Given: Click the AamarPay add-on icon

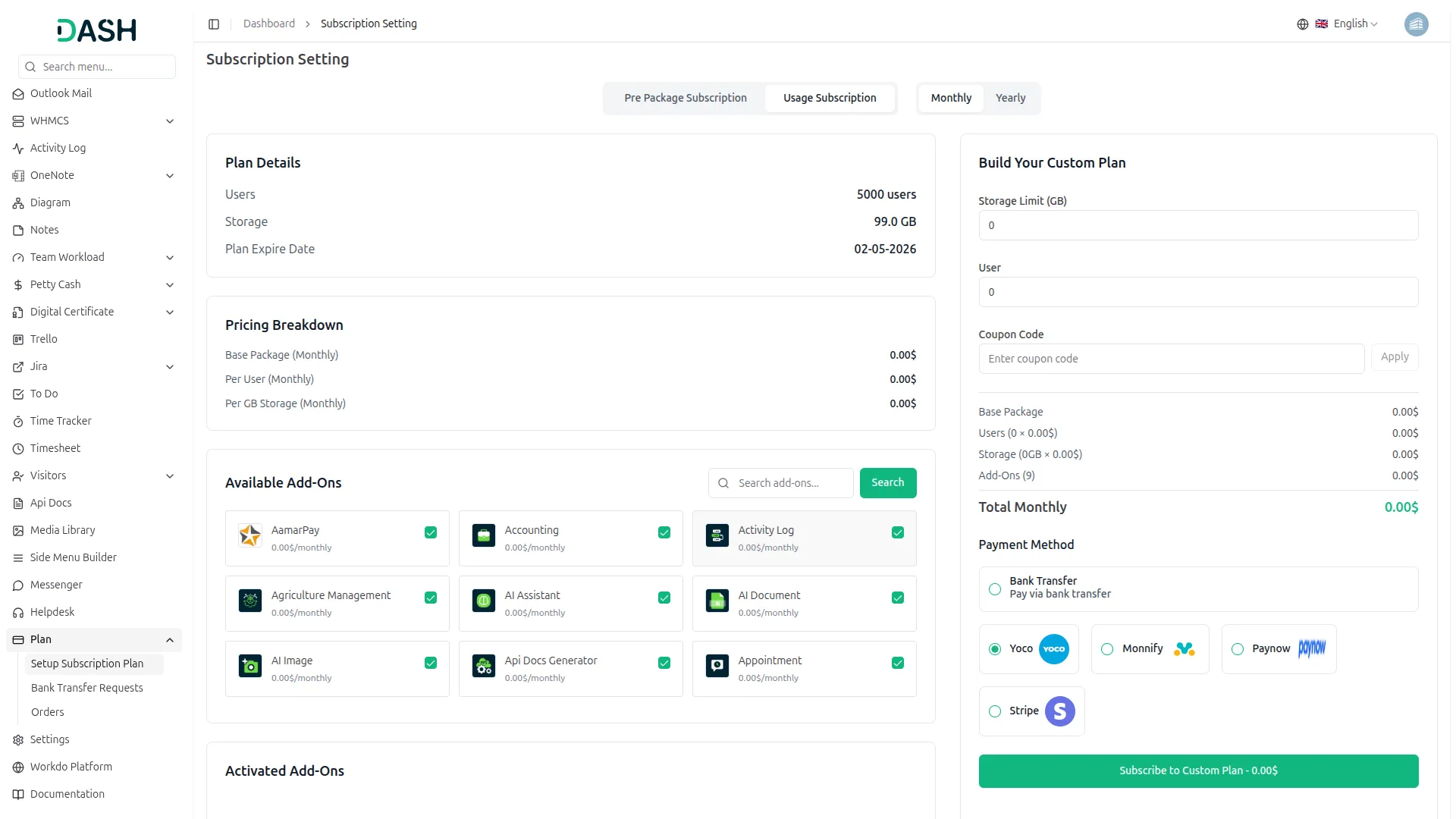Looking at the screenshot, I should tap(250, 535).
